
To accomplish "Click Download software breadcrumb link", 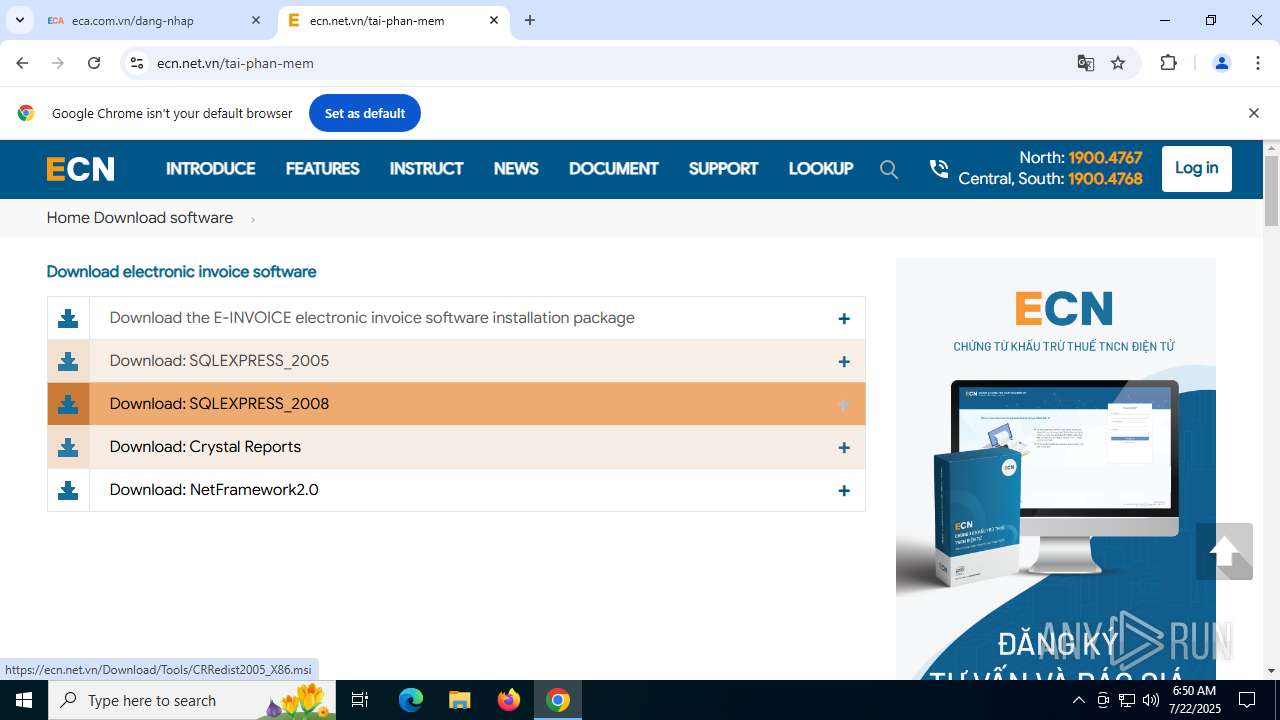I will pyautogui.click(x=163, y=218).
